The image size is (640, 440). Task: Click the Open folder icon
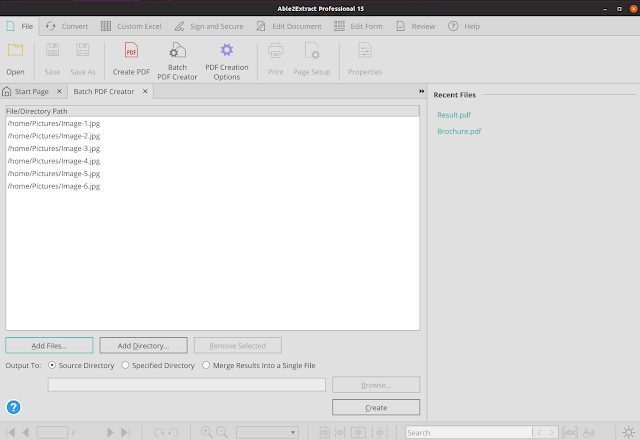(16, 51)
